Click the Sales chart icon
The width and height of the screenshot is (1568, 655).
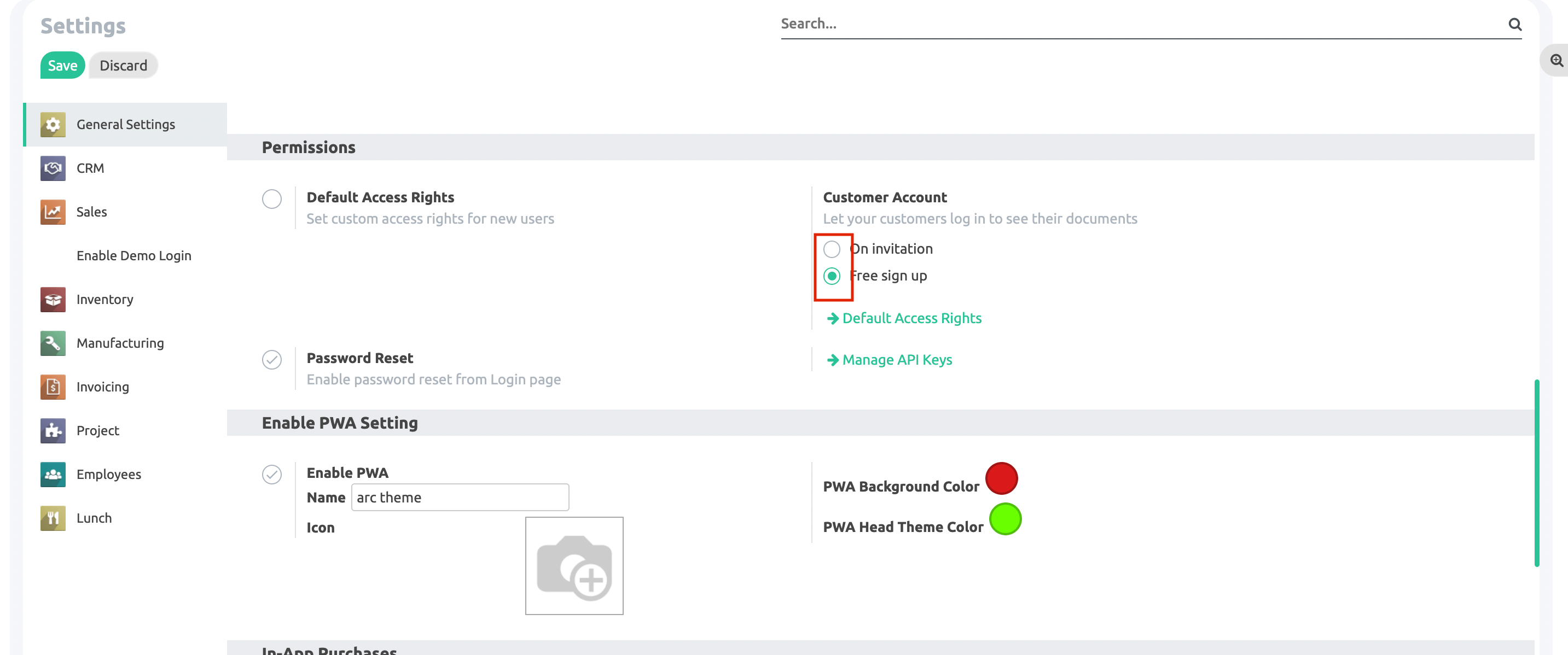53,212
